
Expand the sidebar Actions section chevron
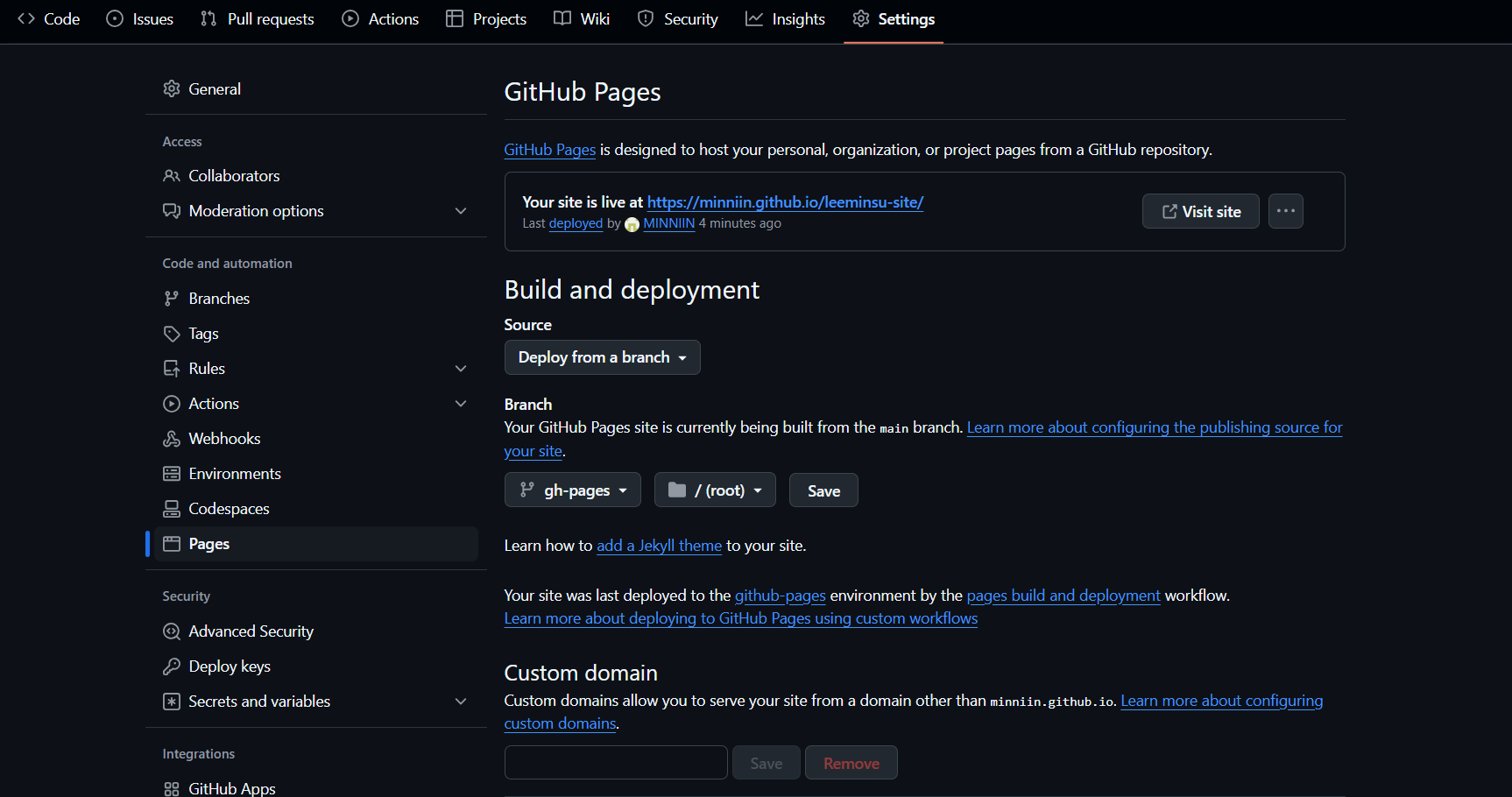point(461,404)
